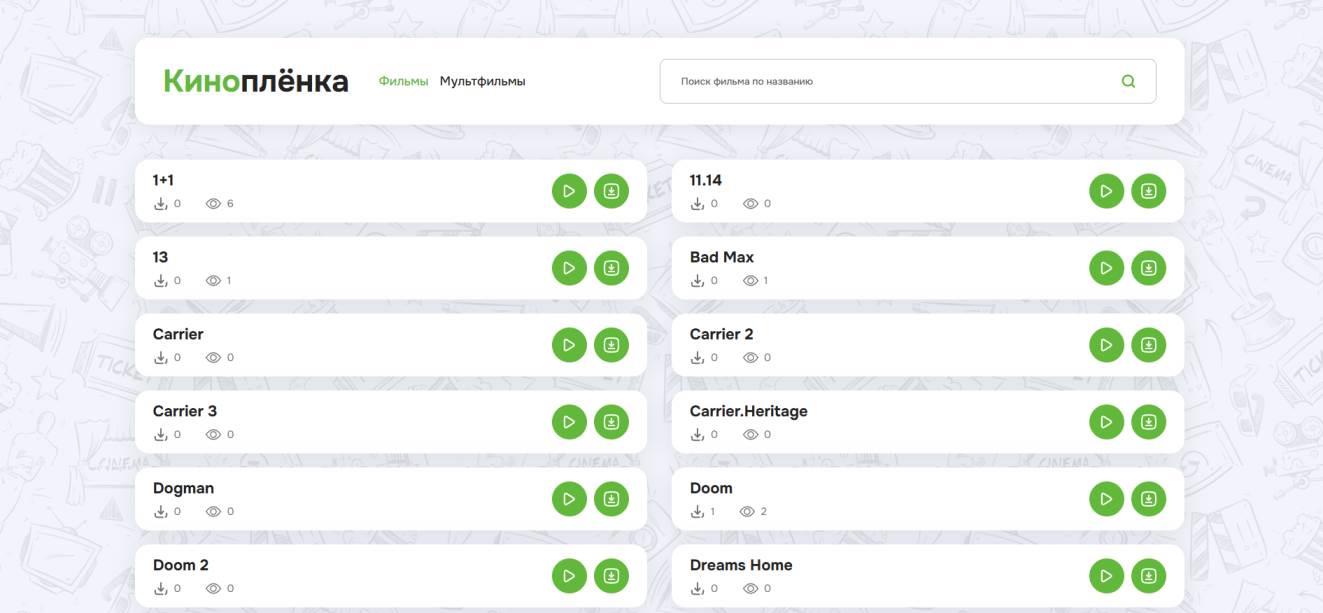The height and width of the screenshot is (613, 1323).
Task: Download the Bad Max film
Action: coord(1148,268)
